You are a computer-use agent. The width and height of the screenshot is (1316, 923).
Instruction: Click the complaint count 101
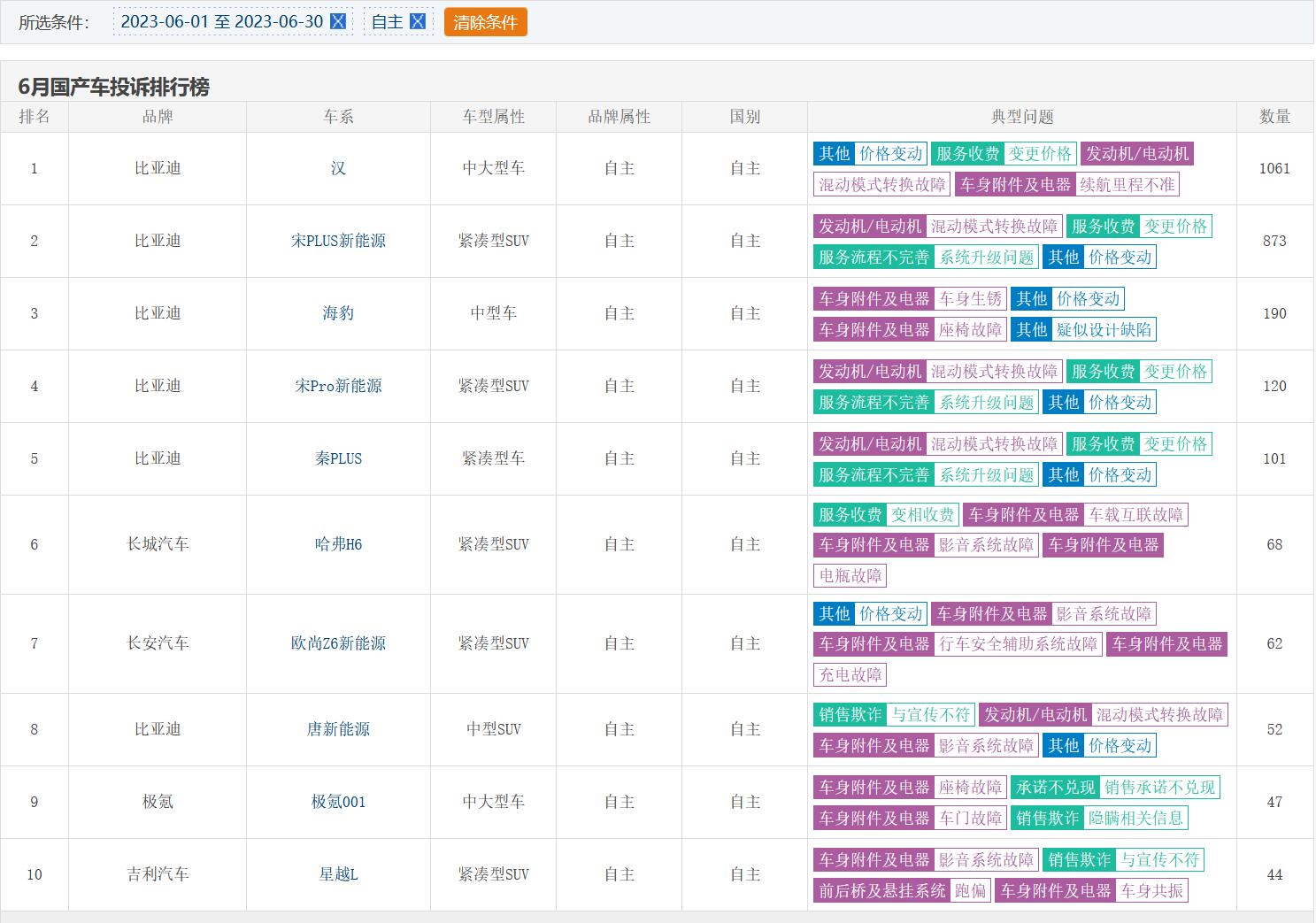point(1274,458)
